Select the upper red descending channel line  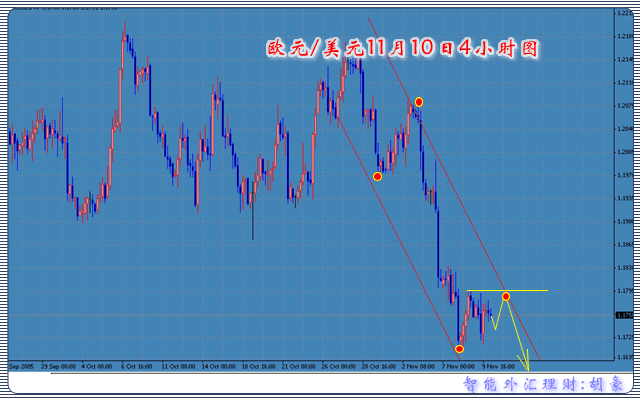click(x=454, y=189)
